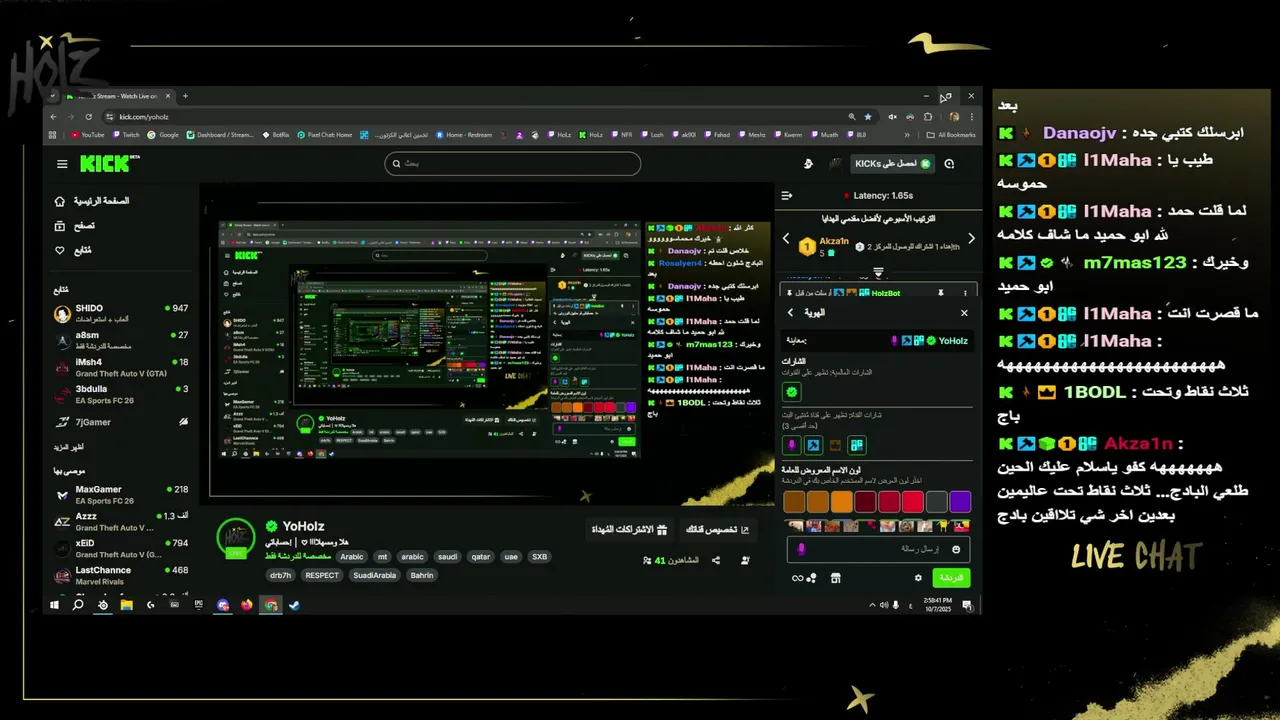Open the emoji picker in the chat message box
Screen dimensions: 1280x720
pos(956,549)
